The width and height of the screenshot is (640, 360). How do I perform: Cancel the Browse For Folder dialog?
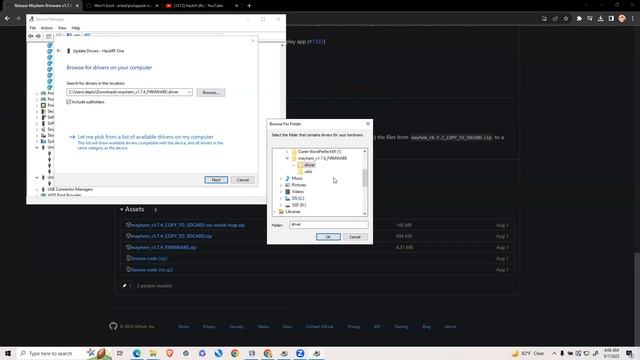click(355, 237)
